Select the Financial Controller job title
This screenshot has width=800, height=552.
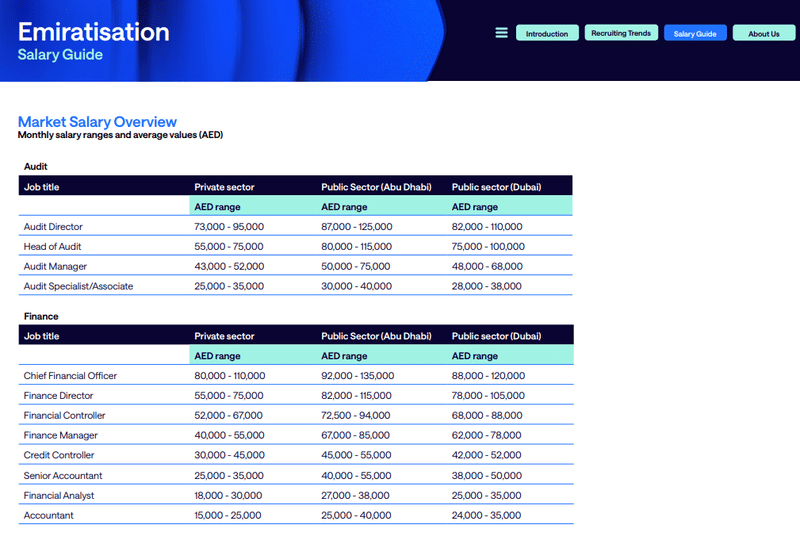[64, 416]
